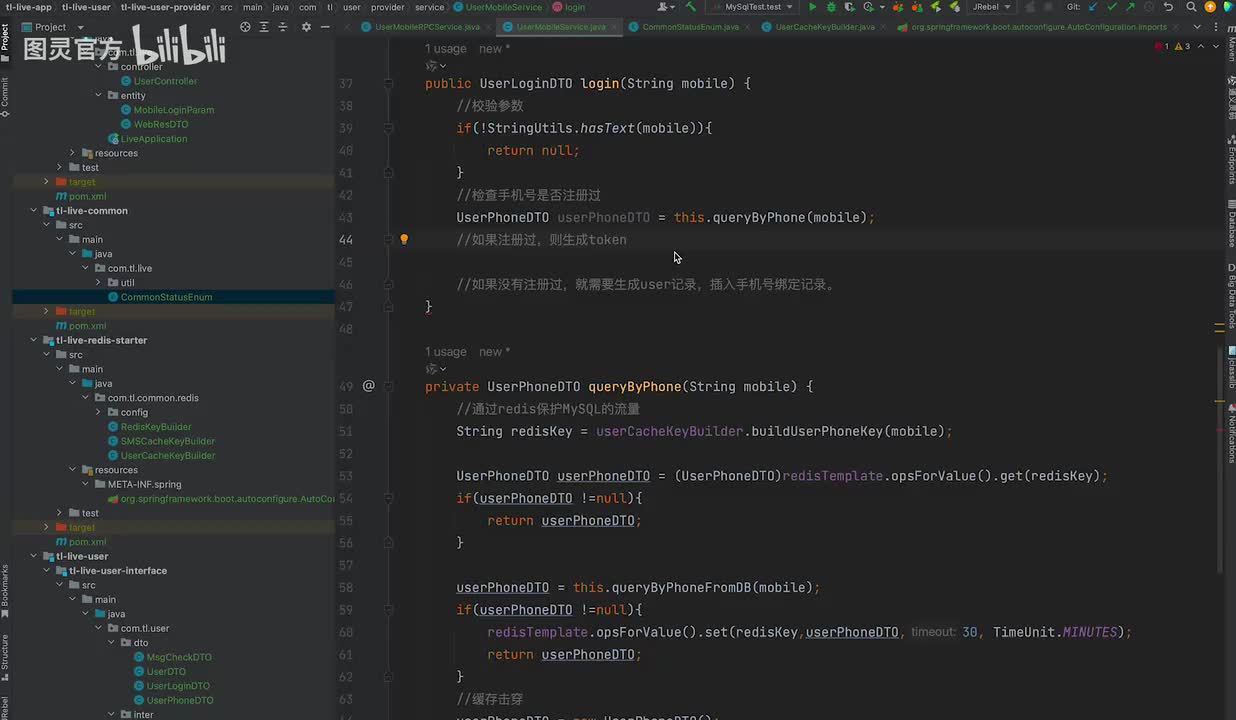The image size is (1236, 720).
Task: Click the undo rollback arrow icon
Action: (1168, 7)
